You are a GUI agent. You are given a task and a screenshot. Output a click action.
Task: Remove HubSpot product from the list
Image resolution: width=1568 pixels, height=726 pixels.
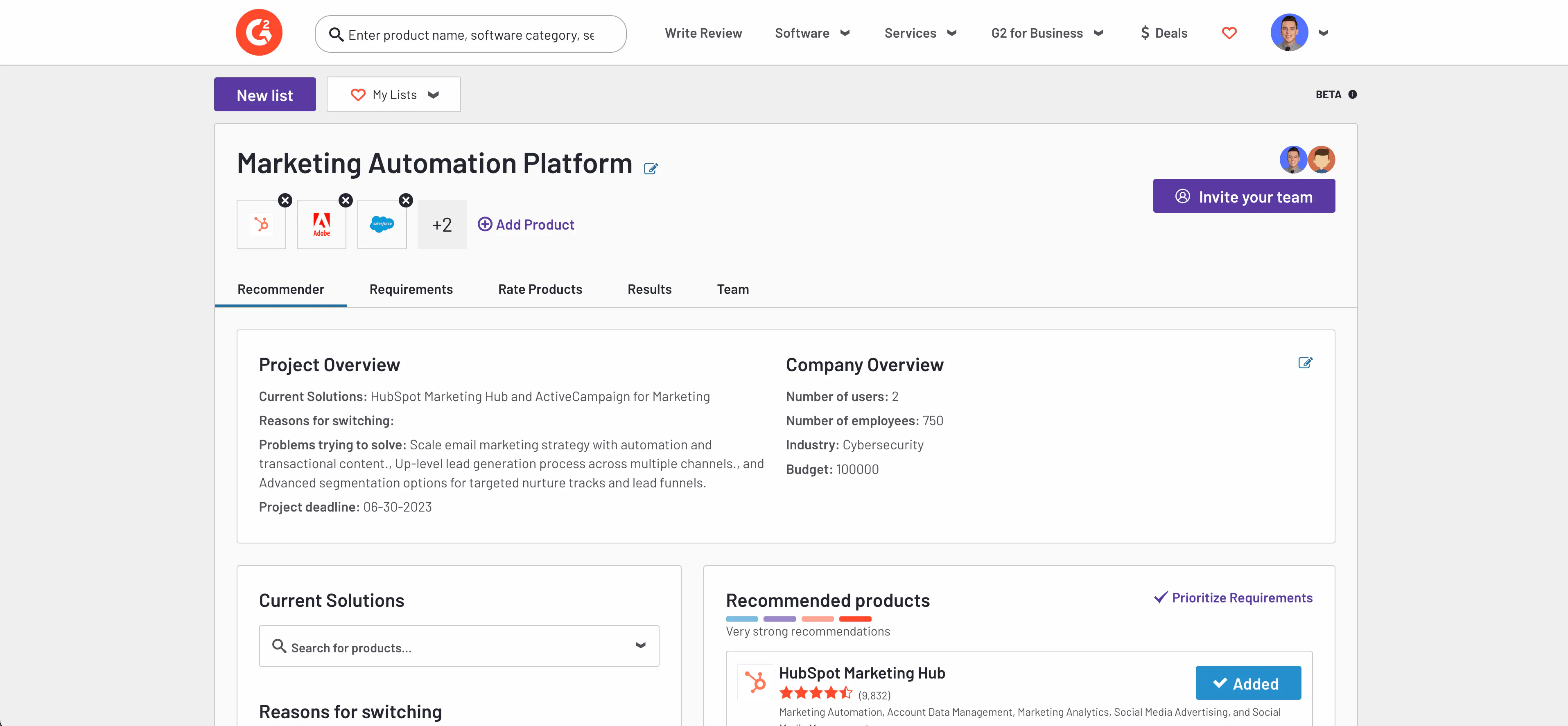[x=285, y=200]
